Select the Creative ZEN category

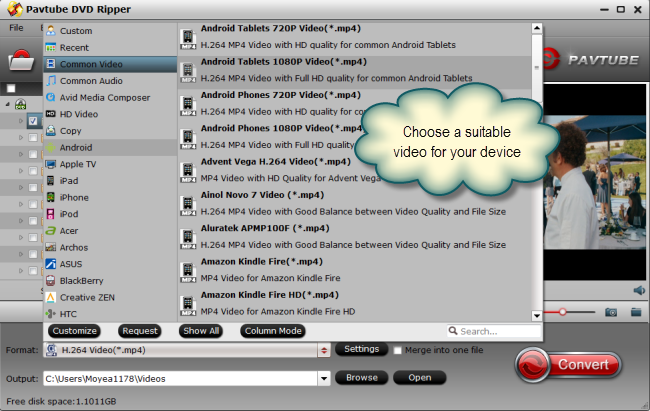pyautogui.click(x=110, y=297)
